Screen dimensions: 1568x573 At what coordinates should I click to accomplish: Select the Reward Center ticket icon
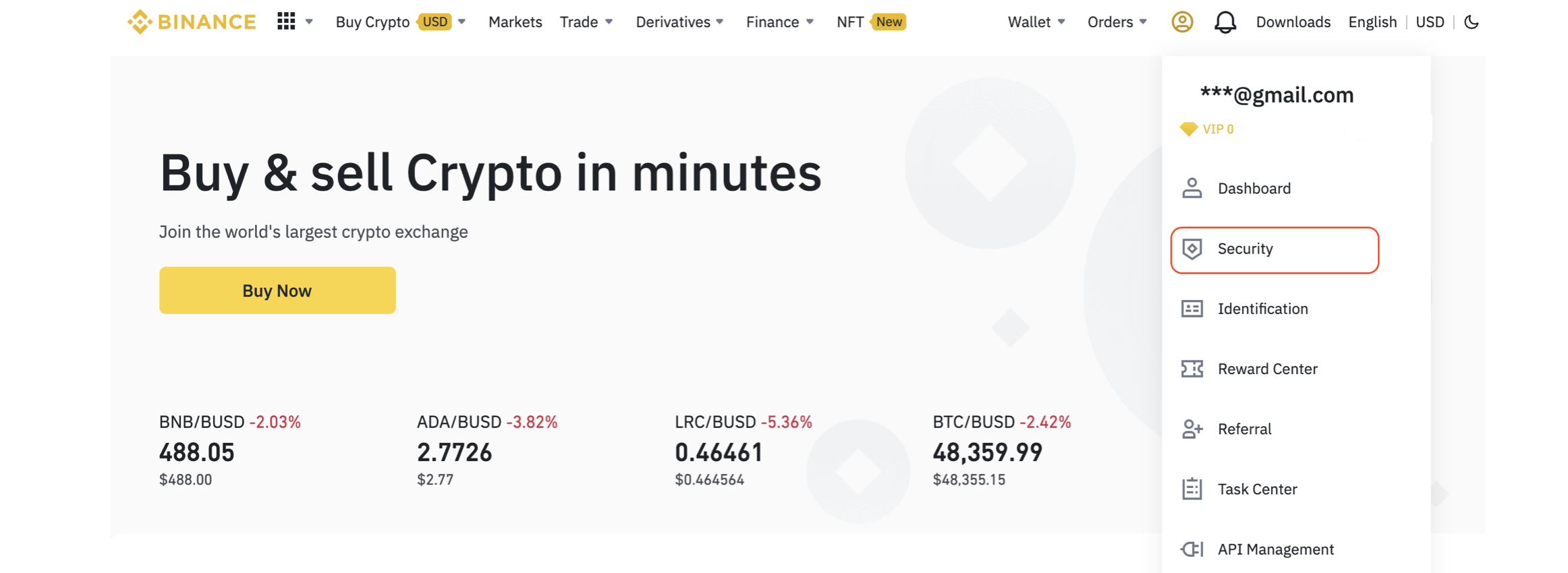click(x=1193, y=369)
